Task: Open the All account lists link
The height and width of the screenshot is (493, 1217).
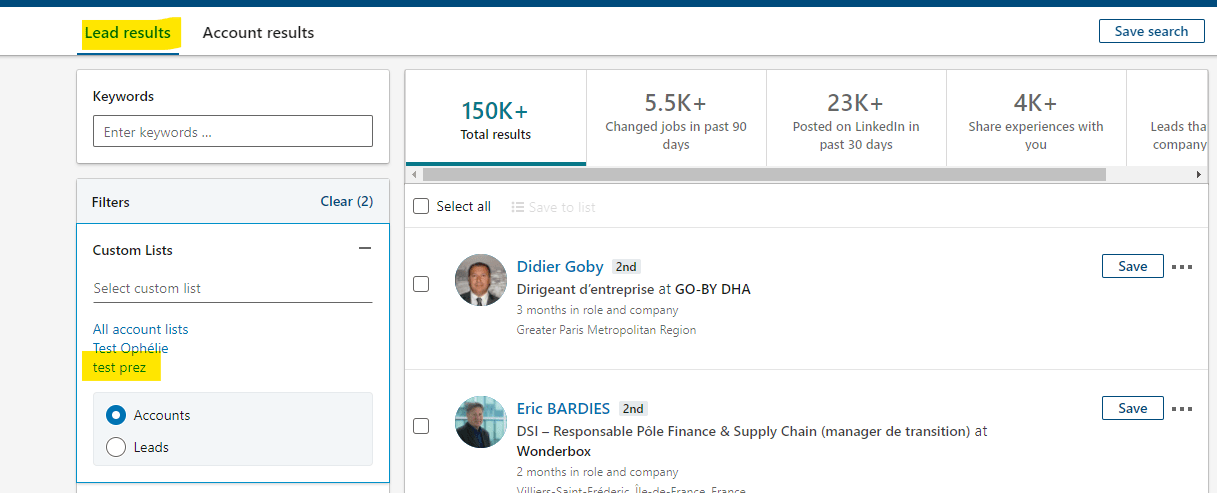Action: [140, 329]
